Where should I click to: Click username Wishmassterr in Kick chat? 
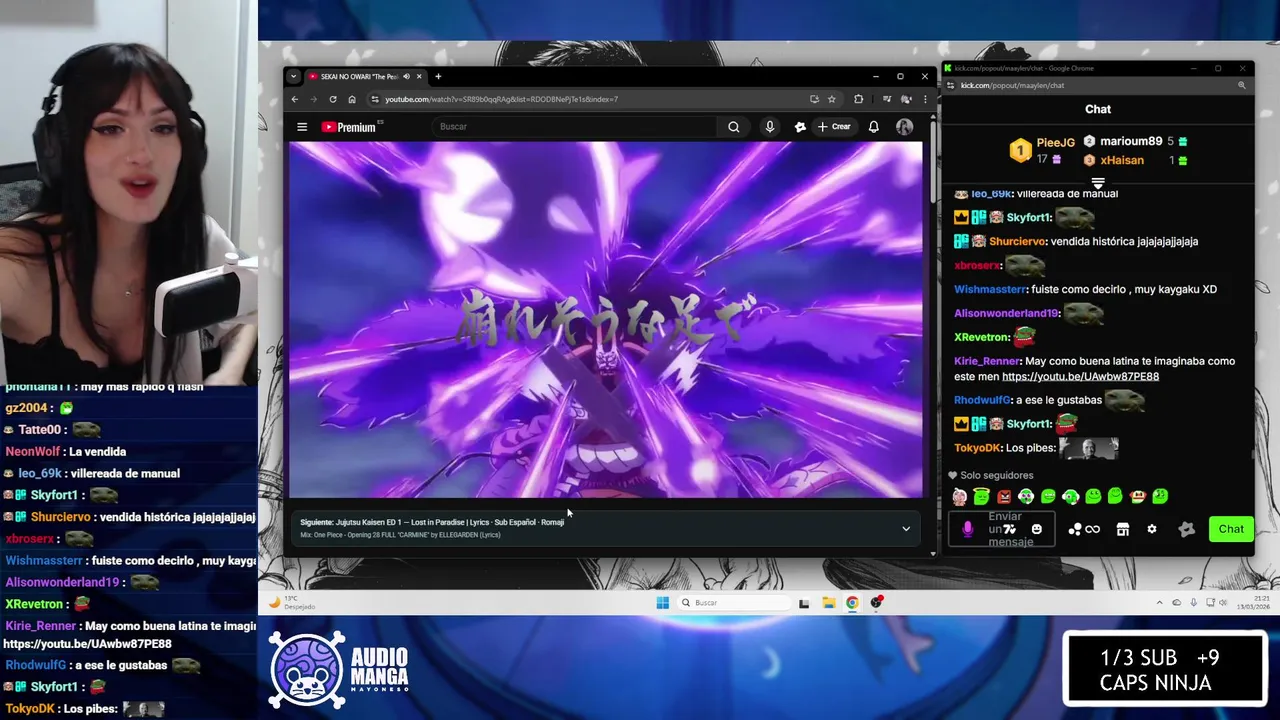pos(990,289)
